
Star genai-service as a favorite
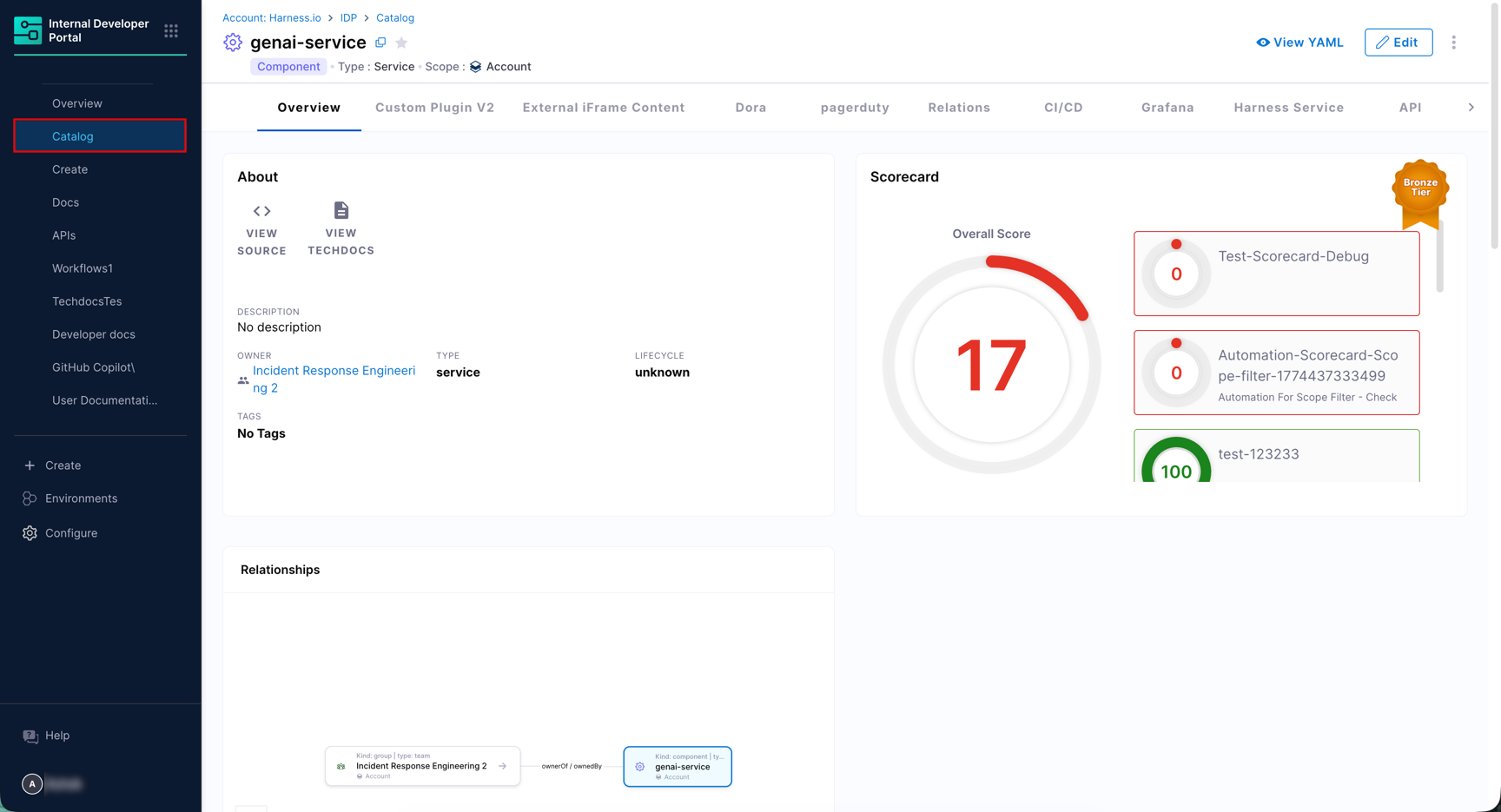401,43
